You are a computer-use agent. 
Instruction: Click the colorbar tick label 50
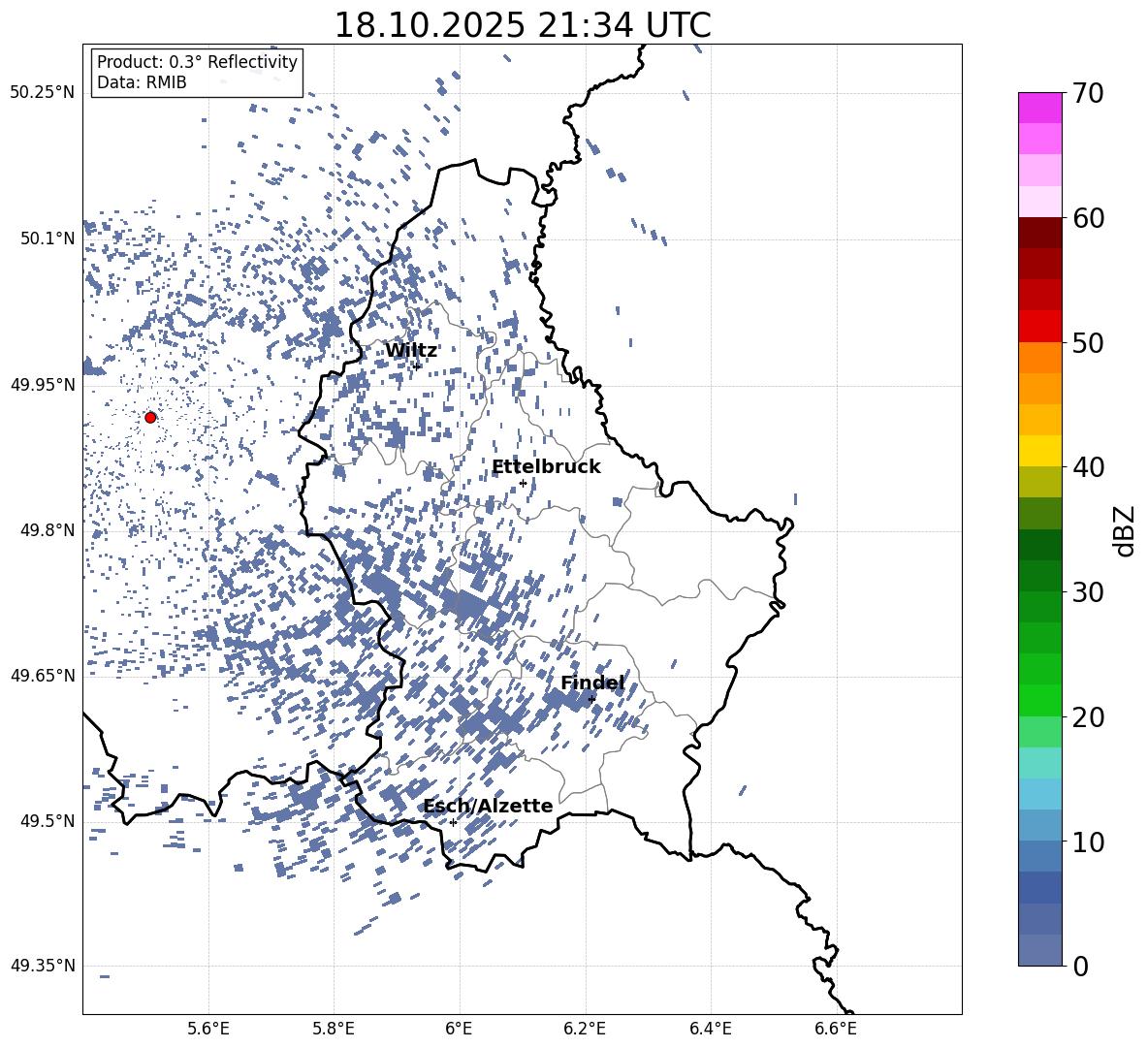pos(1088,343)
